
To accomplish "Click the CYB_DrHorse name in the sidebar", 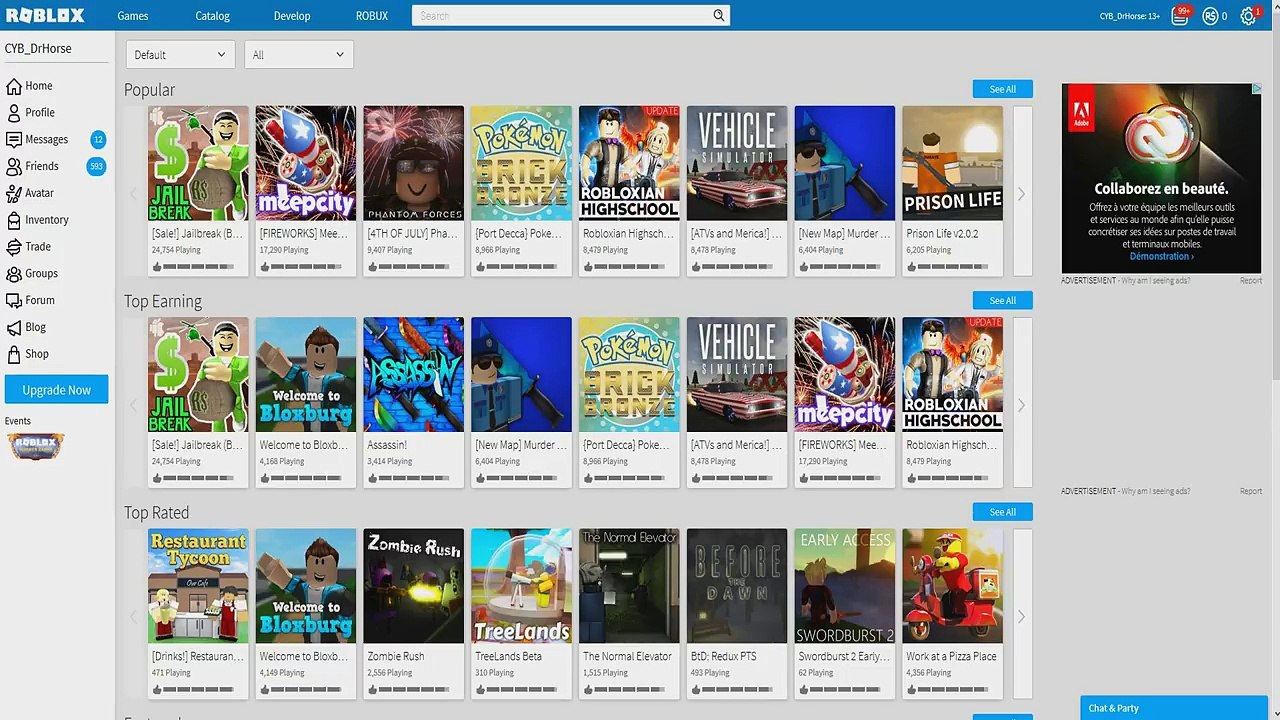I will tap(38, 49).
